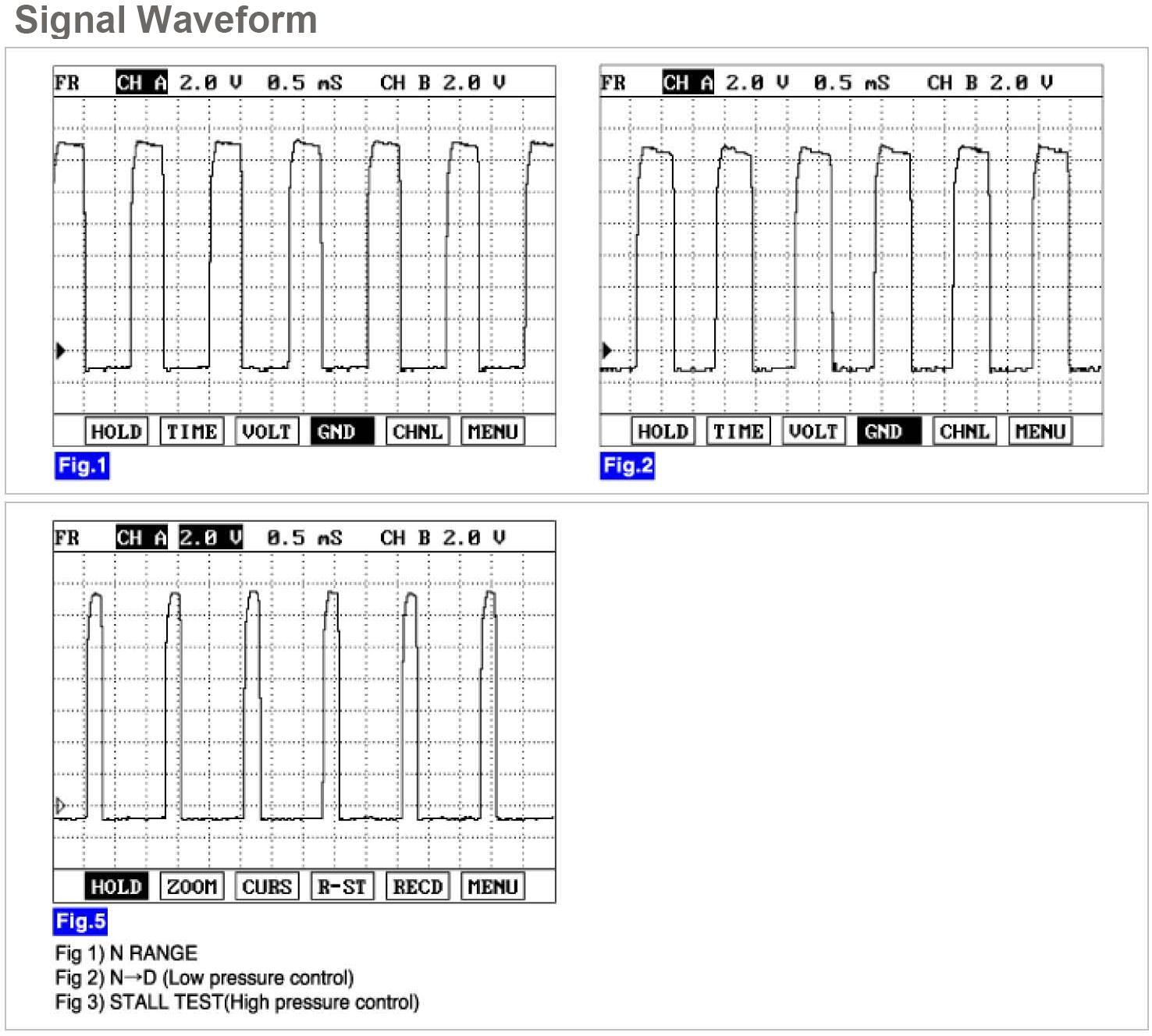Screen dimensions: 1152x1036
Task: Click VOLT button under Fig.1 waveform
Action: pos(267,431)
